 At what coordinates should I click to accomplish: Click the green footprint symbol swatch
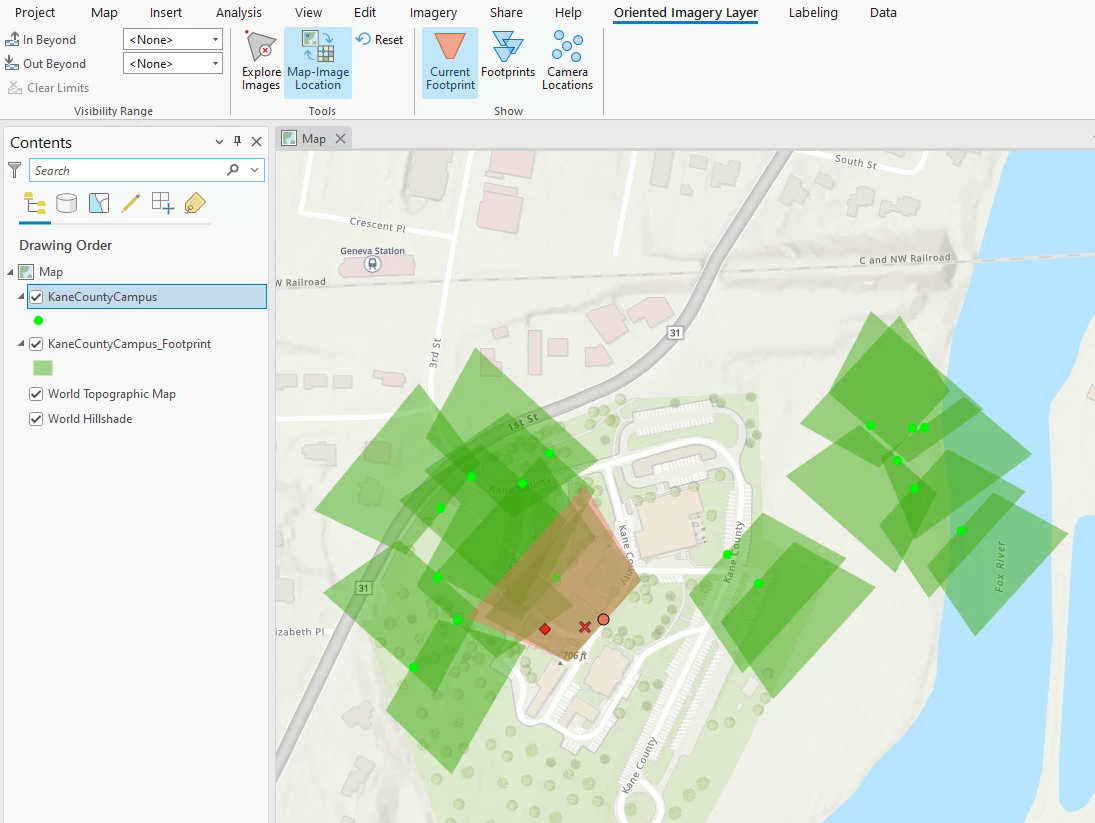pos(43,368)
